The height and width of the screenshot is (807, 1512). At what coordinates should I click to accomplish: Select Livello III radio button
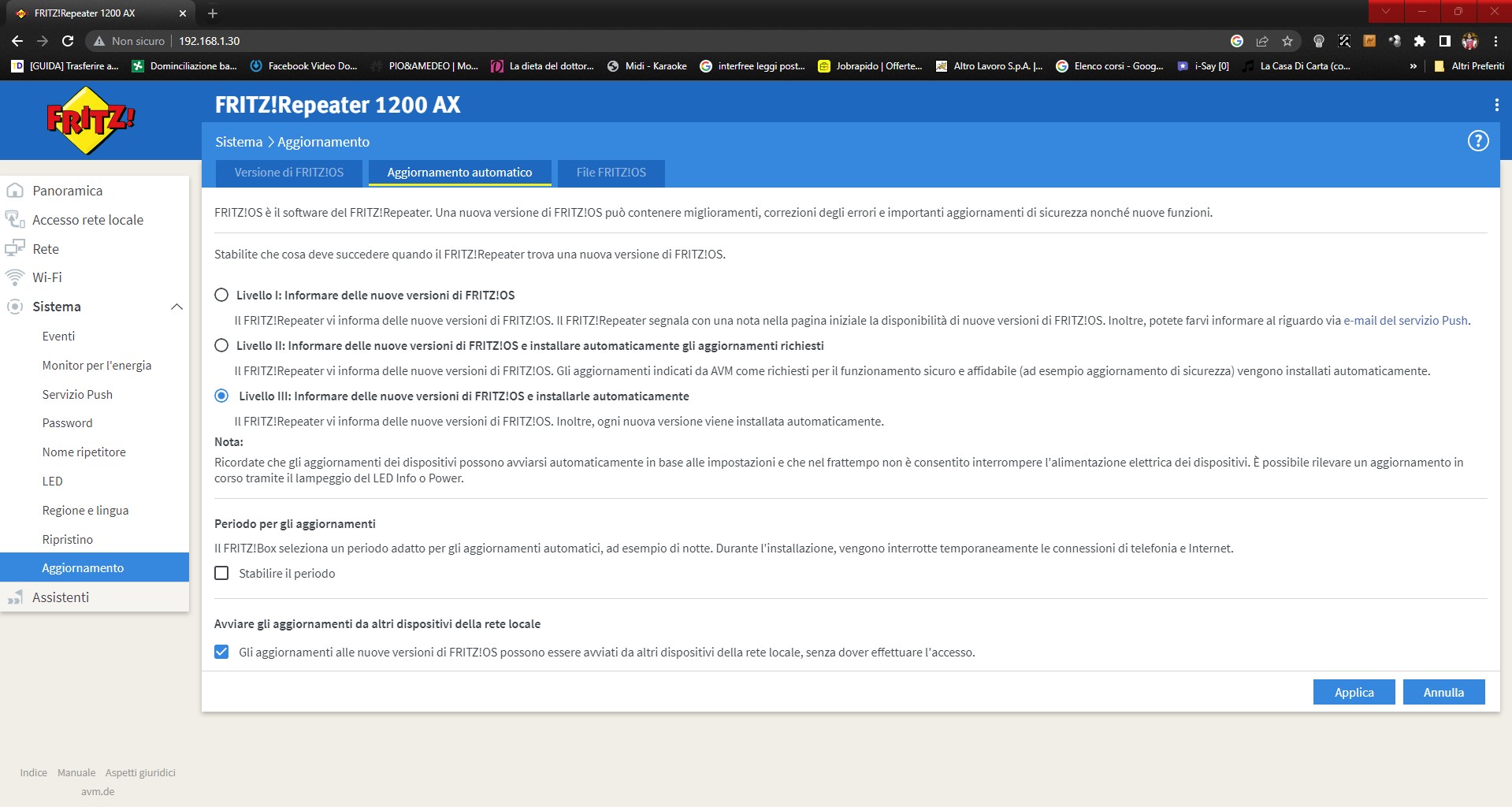221,396
